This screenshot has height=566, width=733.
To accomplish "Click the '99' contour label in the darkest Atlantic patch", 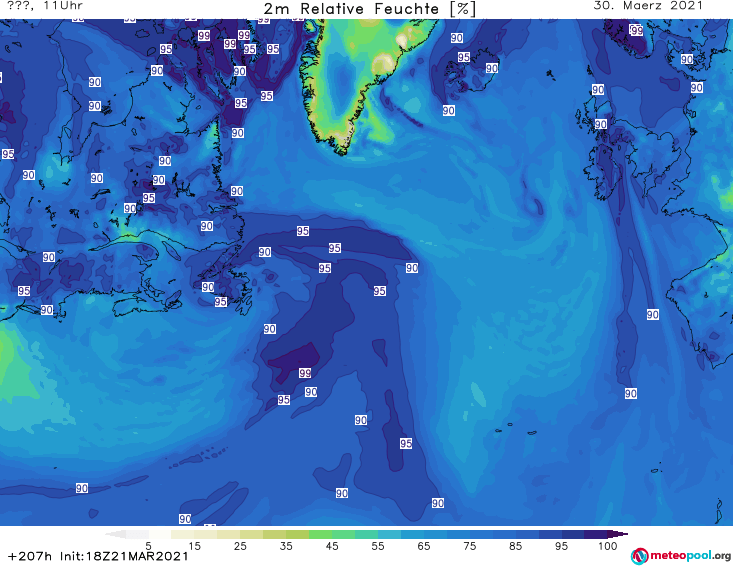I will tap(305, 373).
